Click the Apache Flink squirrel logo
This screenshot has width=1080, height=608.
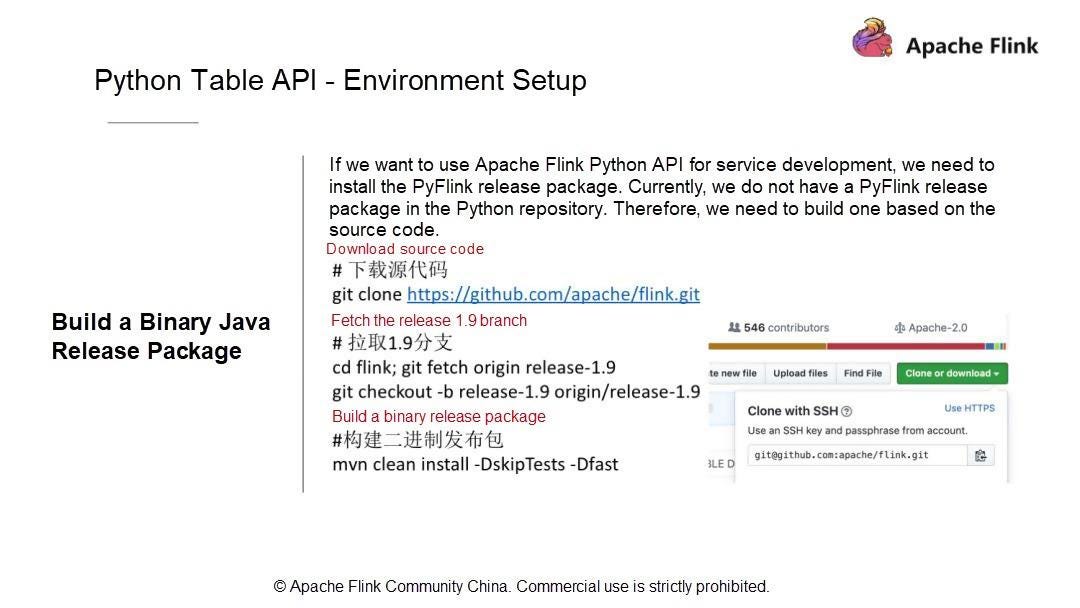(872, 38)
